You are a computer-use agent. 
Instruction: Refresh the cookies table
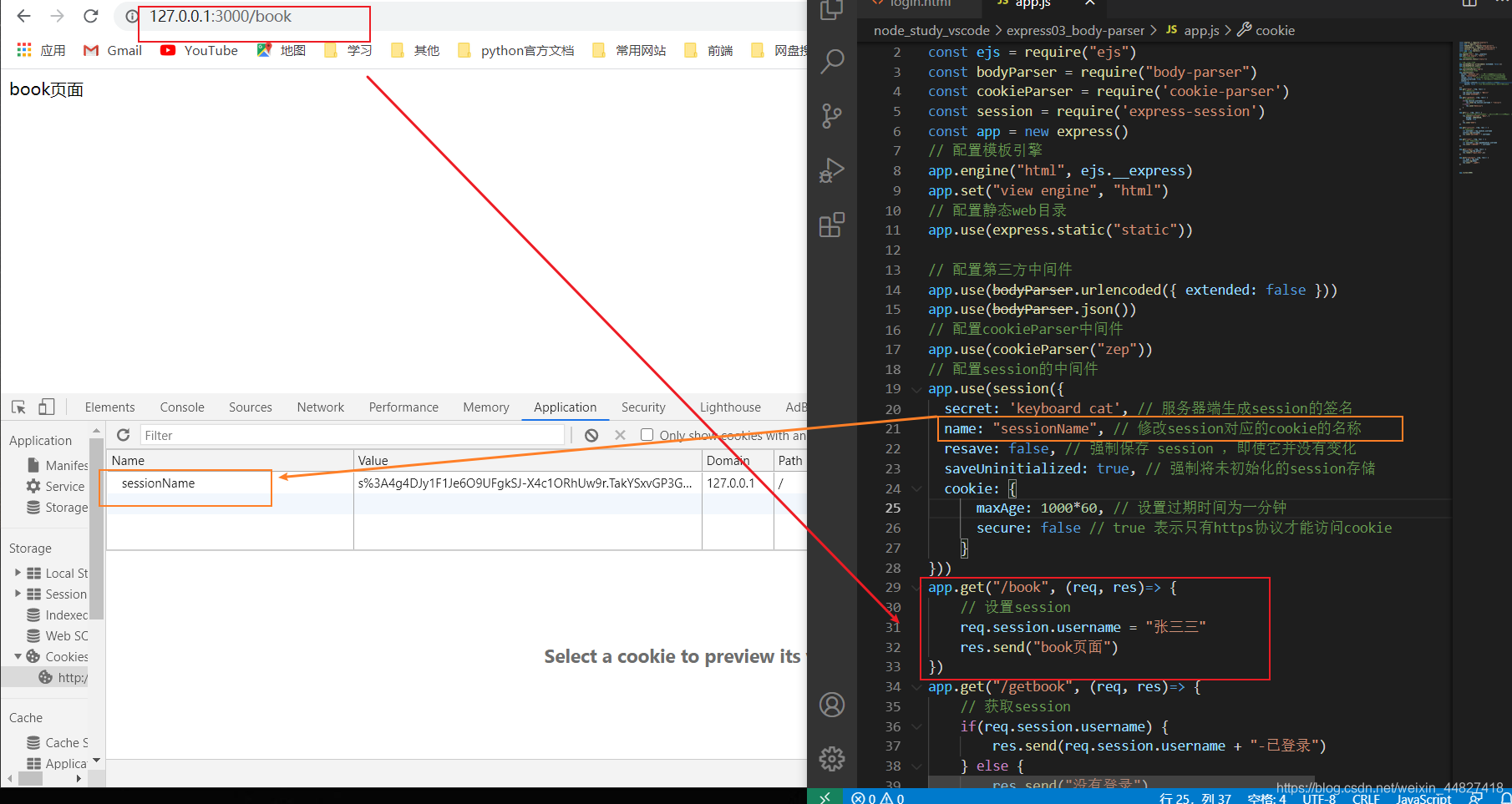(124, 435)
